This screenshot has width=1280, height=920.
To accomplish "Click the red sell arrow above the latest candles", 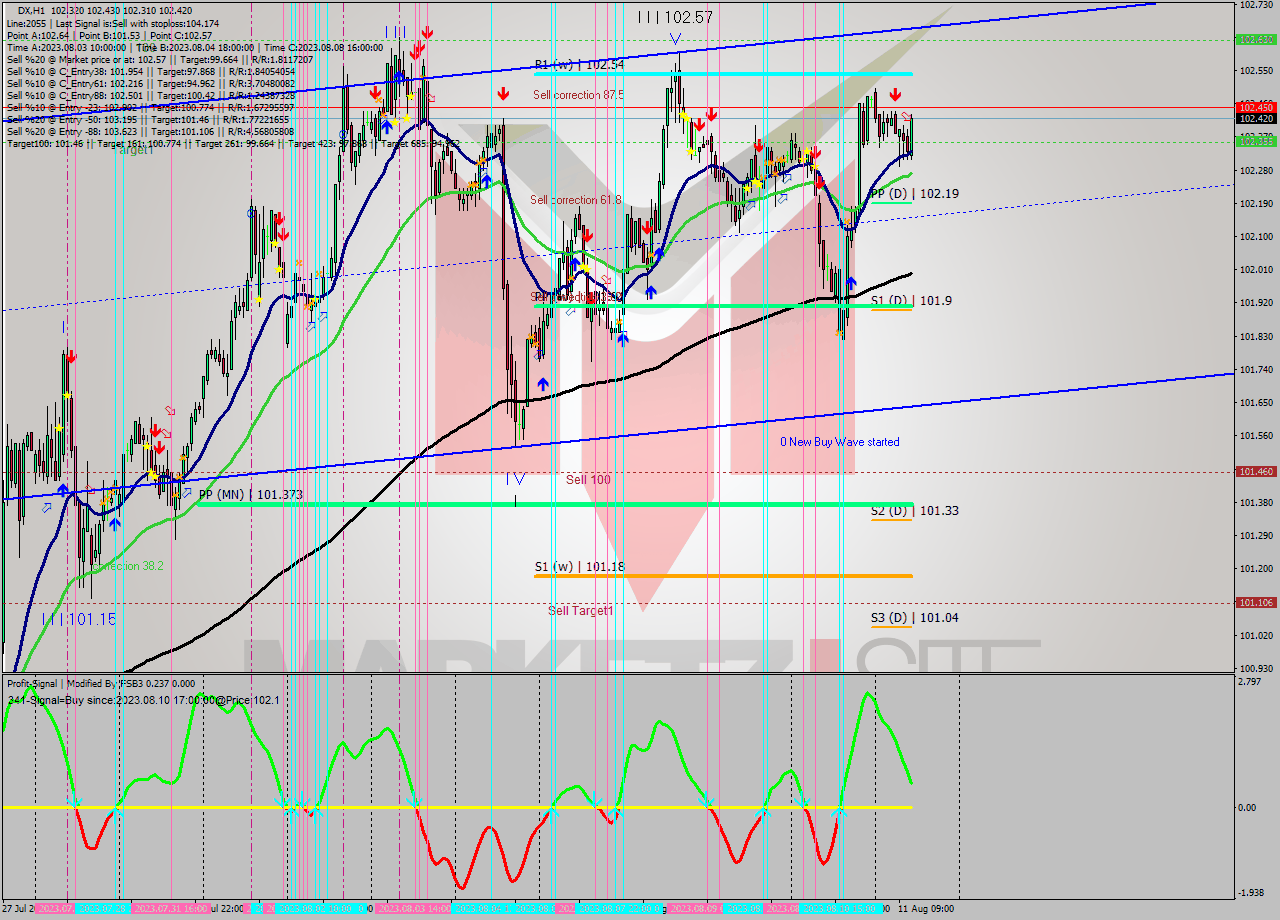I will pos(895,94).
